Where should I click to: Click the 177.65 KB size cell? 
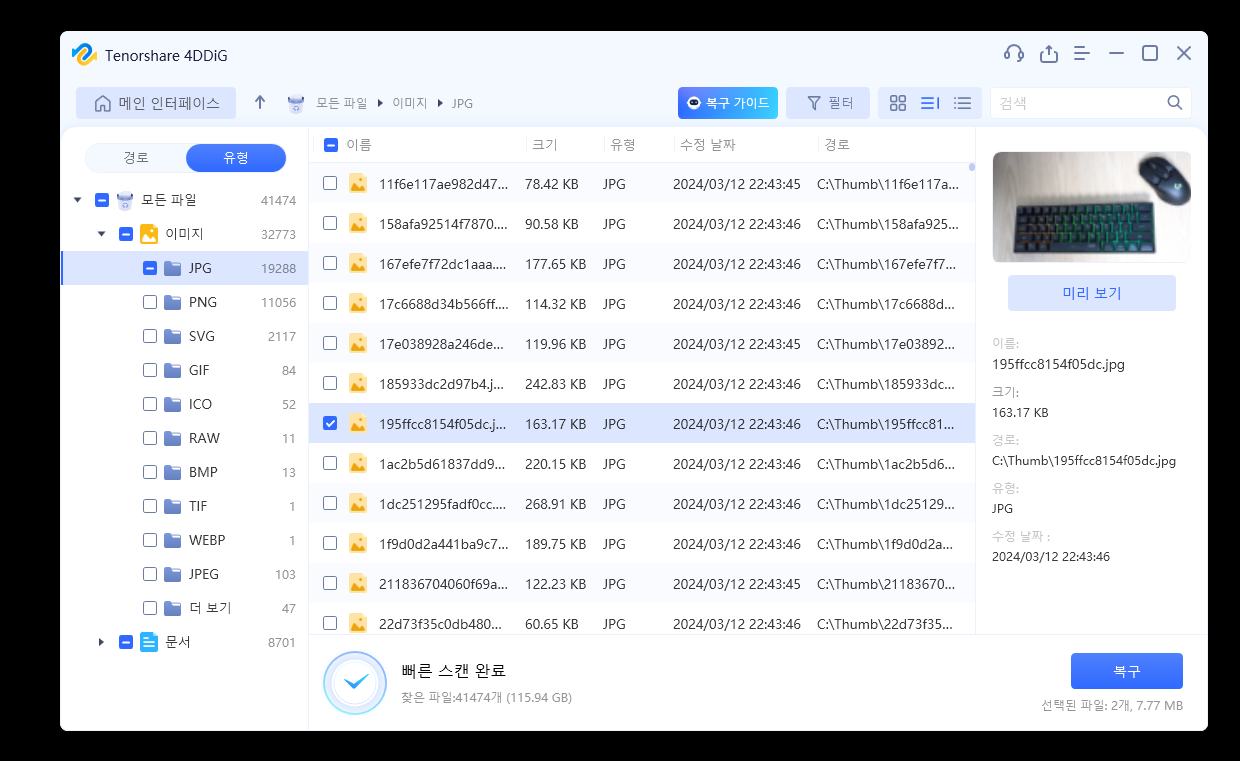click(555, 264)
